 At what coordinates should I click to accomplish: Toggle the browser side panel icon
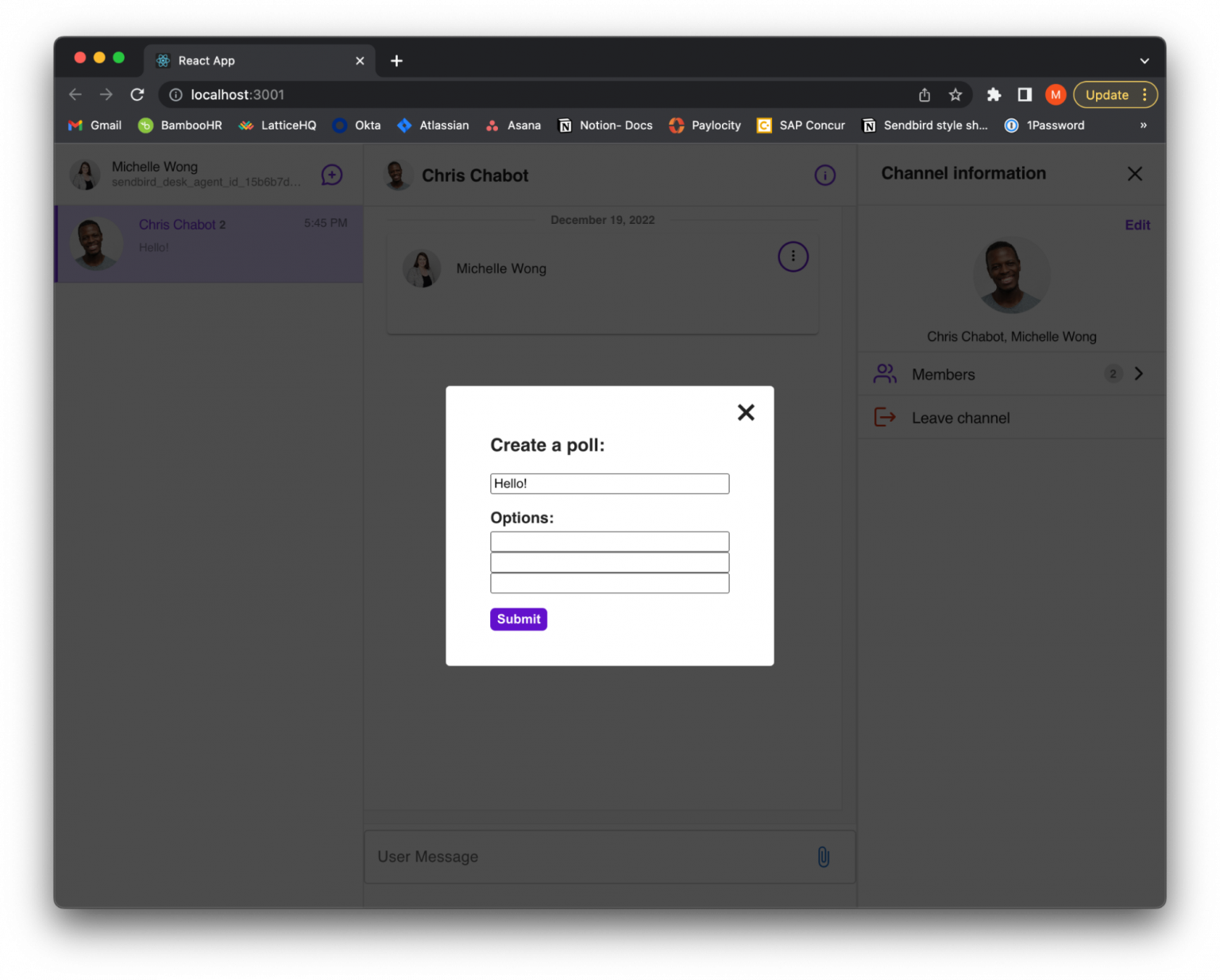coord(1025,95)
